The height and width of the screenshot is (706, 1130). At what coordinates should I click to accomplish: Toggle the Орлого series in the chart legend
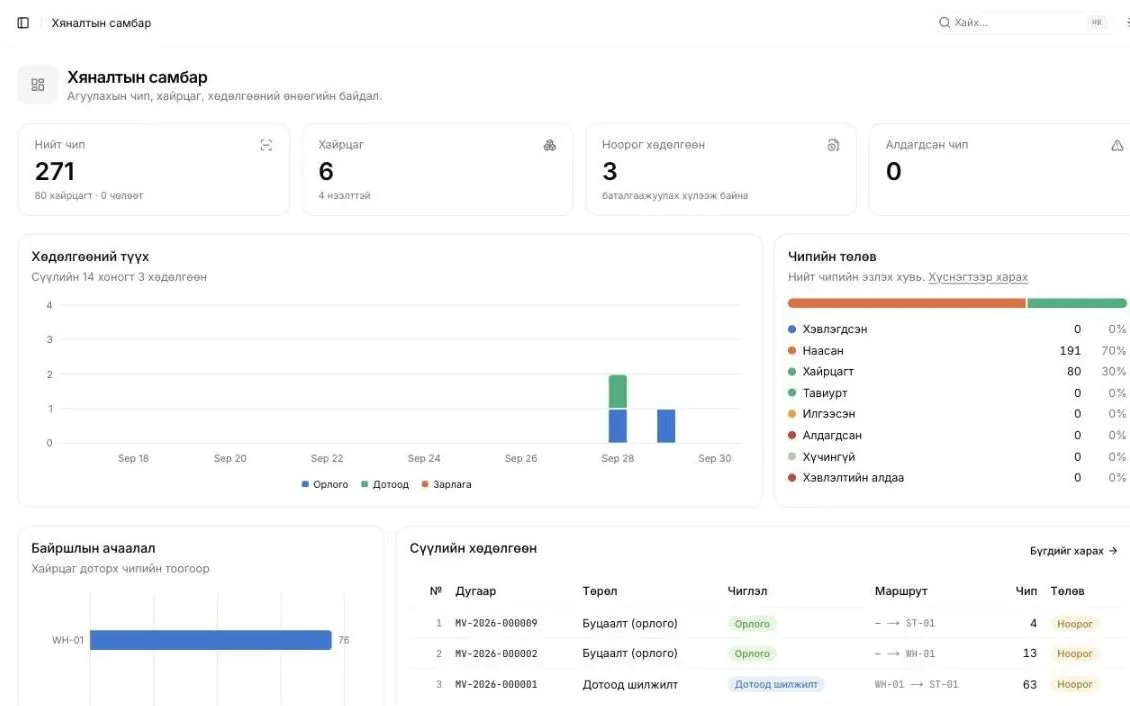click(x=324, y=485)
